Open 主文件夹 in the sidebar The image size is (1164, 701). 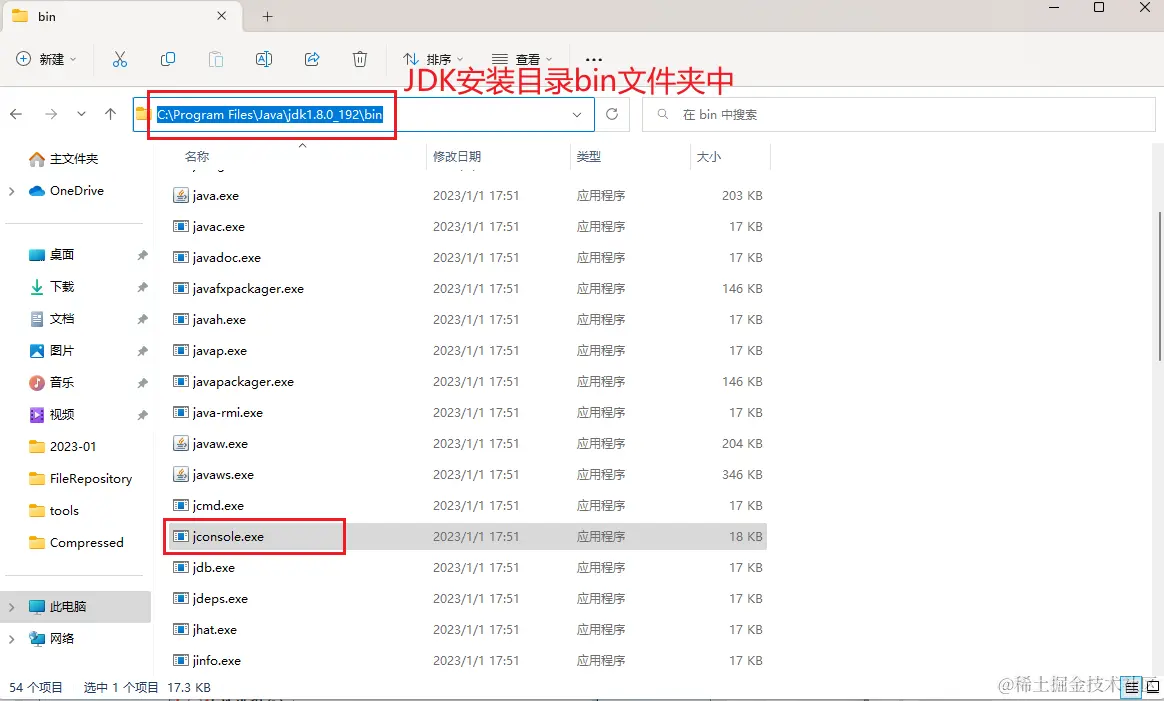pos(63,159)
